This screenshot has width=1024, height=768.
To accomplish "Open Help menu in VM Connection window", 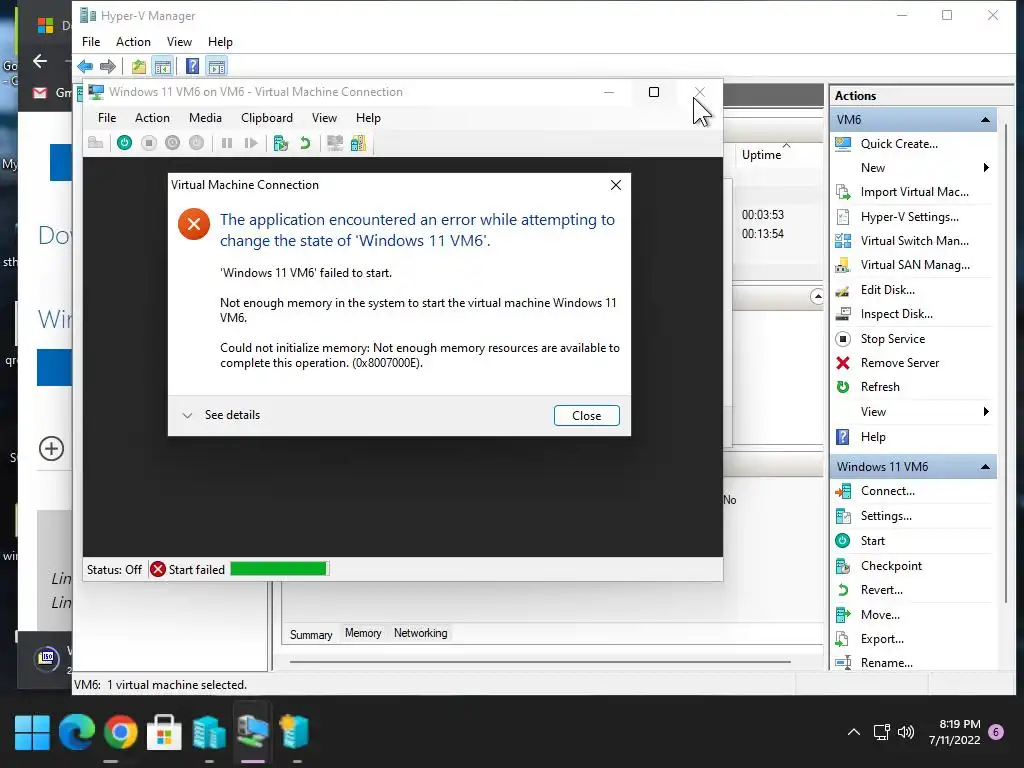I will pyautogui.click(x=368, y=118).
